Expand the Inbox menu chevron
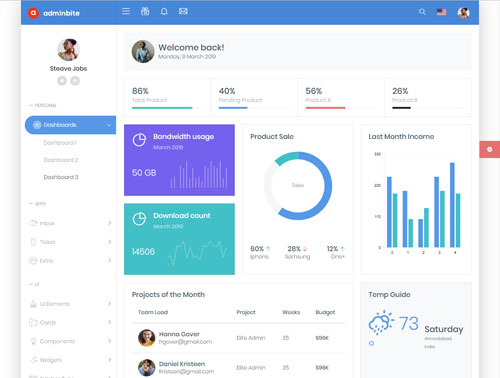The width and height of the screenshot is (500, 378). click(109, 223)
